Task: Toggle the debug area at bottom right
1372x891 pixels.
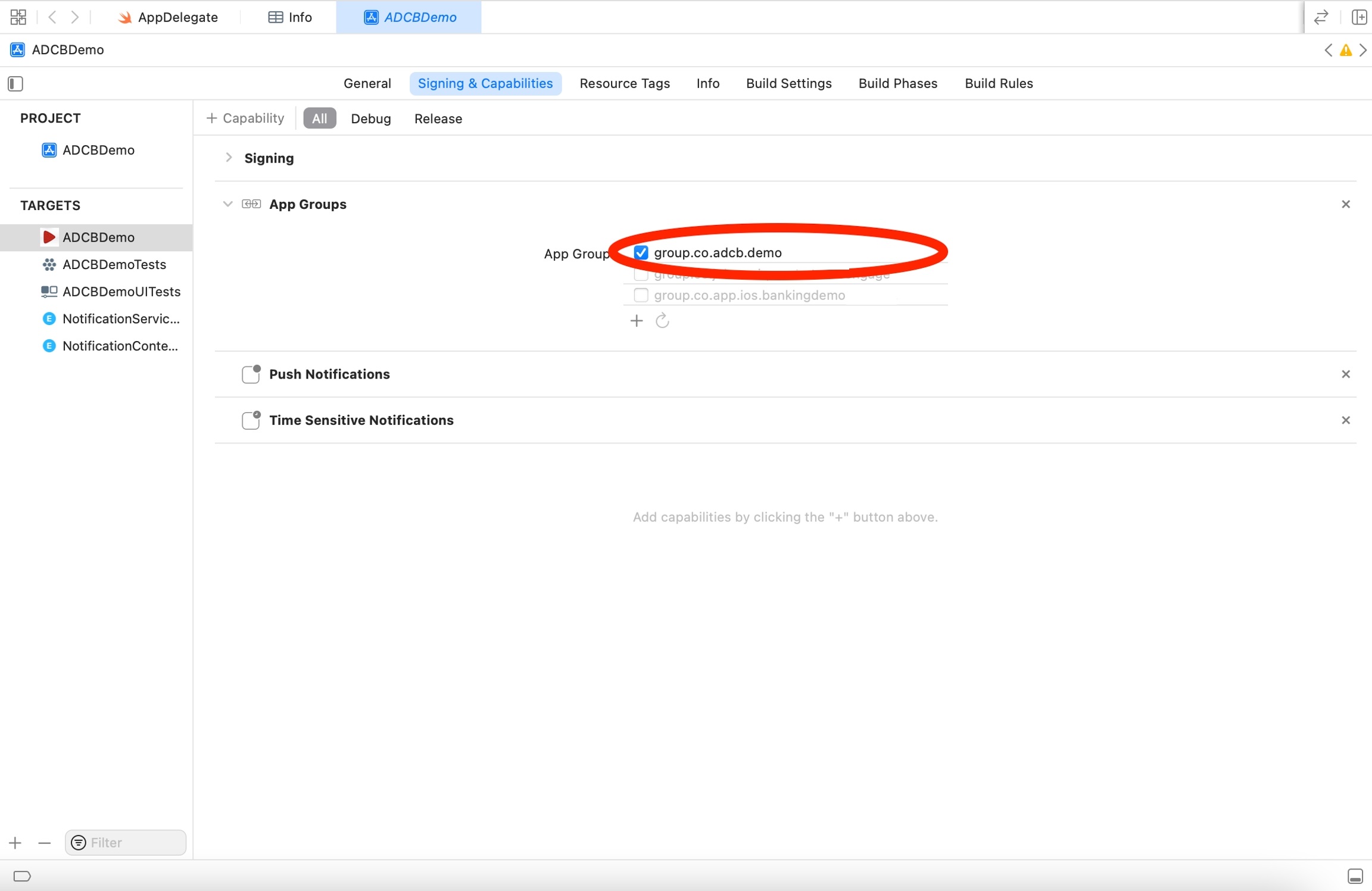Action: coord(1355,876)
